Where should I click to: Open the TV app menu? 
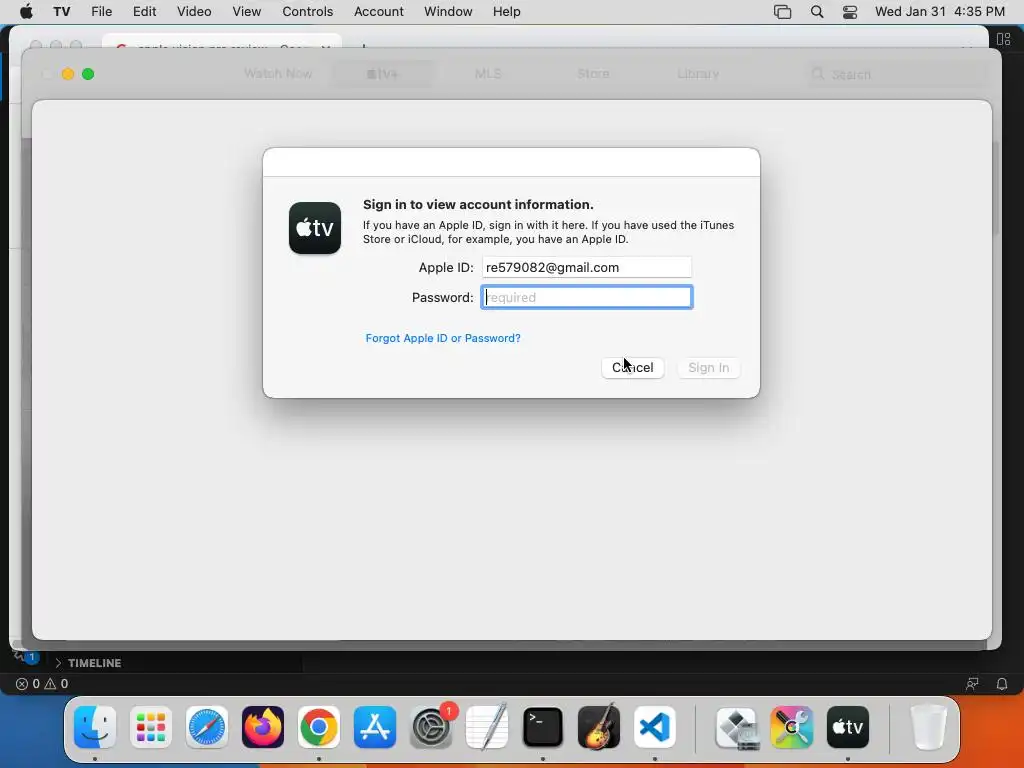(x=61, y=11)
